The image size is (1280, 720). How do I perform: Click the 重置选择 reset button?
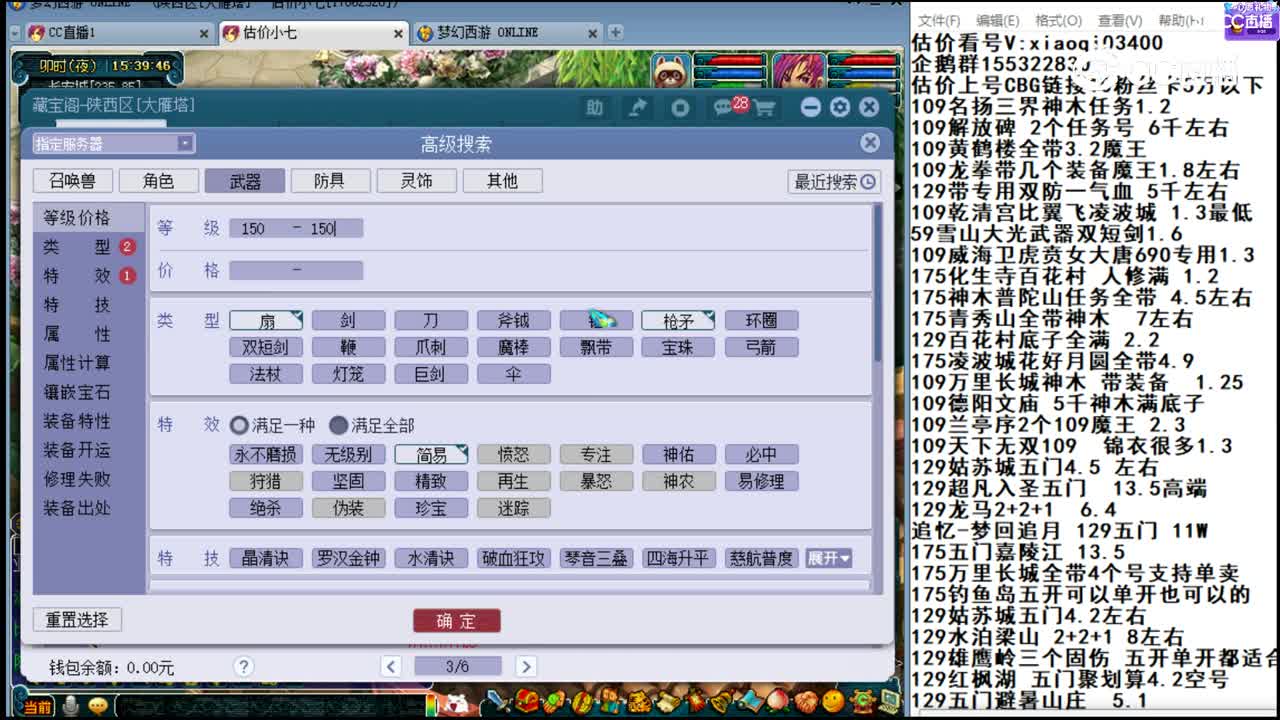point(77,620)
